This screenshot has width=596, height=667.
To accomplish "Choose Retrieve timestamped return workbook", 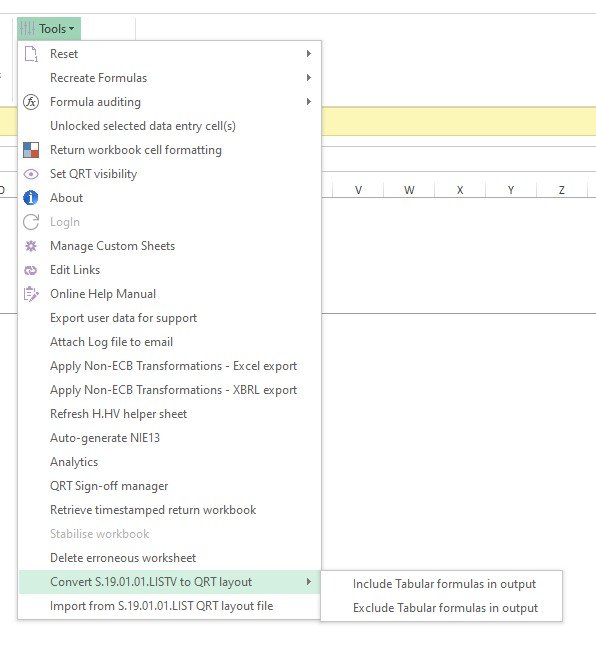I will pyautogui.click(x=169, y=510).
